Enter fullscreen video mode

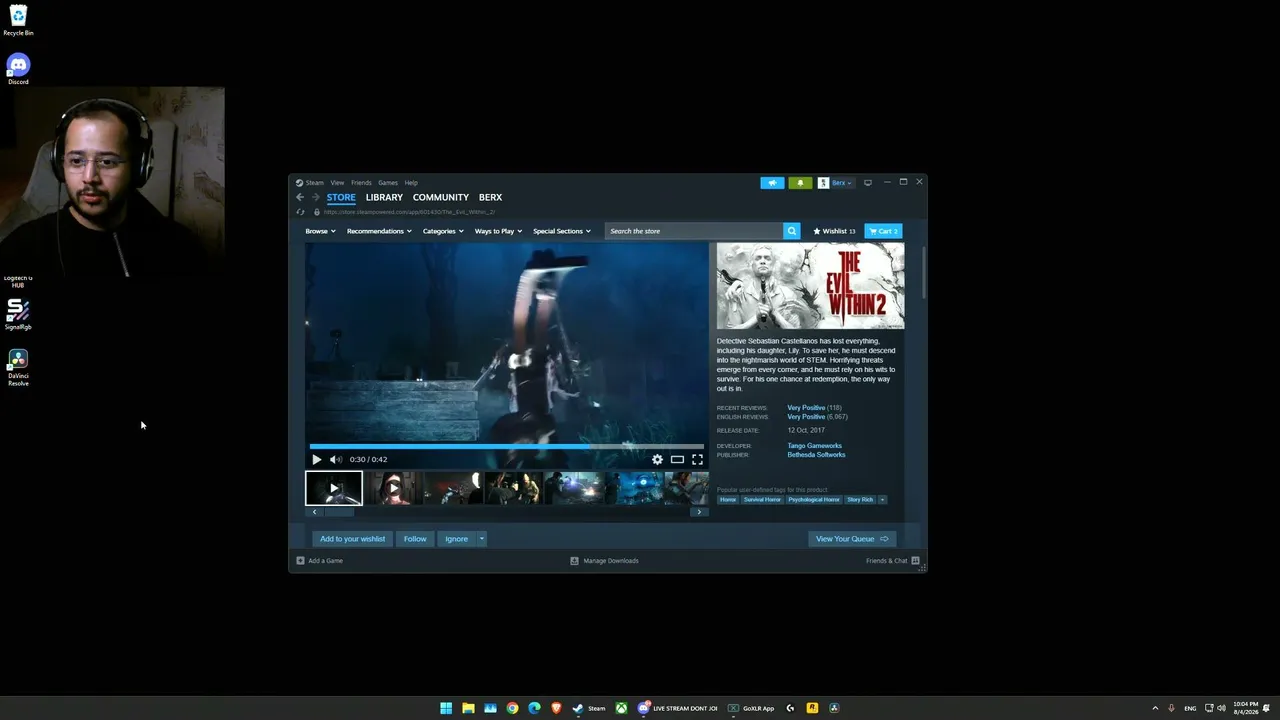click(x=697, y=460)
